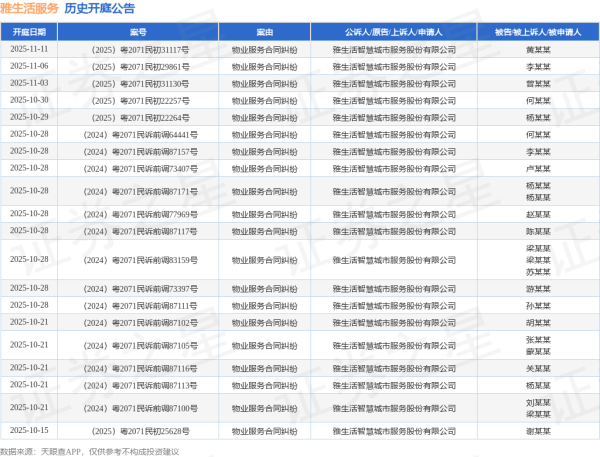Click the 被告/被上诉人/被申请人 column header
Image resolution: width=600 pixels, height=457 pixels.
pos(536,31)
